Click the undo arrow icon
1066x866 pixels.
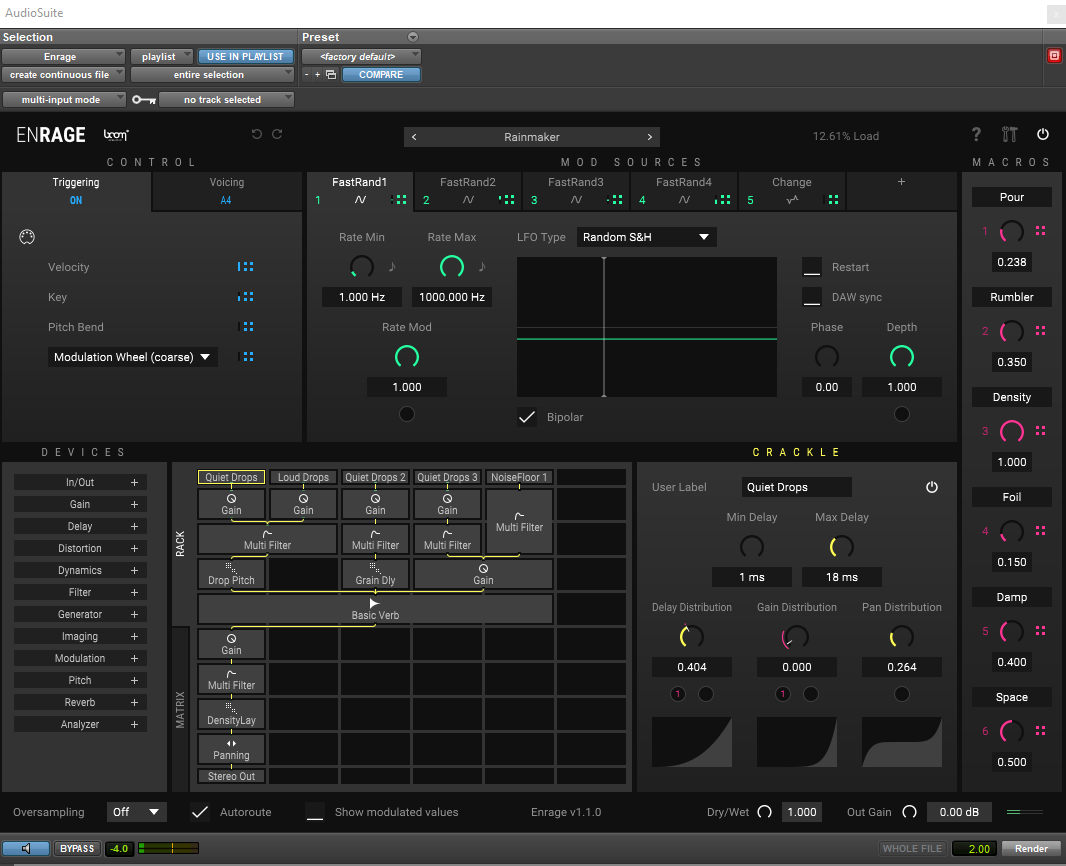click(x=257, y=135)
